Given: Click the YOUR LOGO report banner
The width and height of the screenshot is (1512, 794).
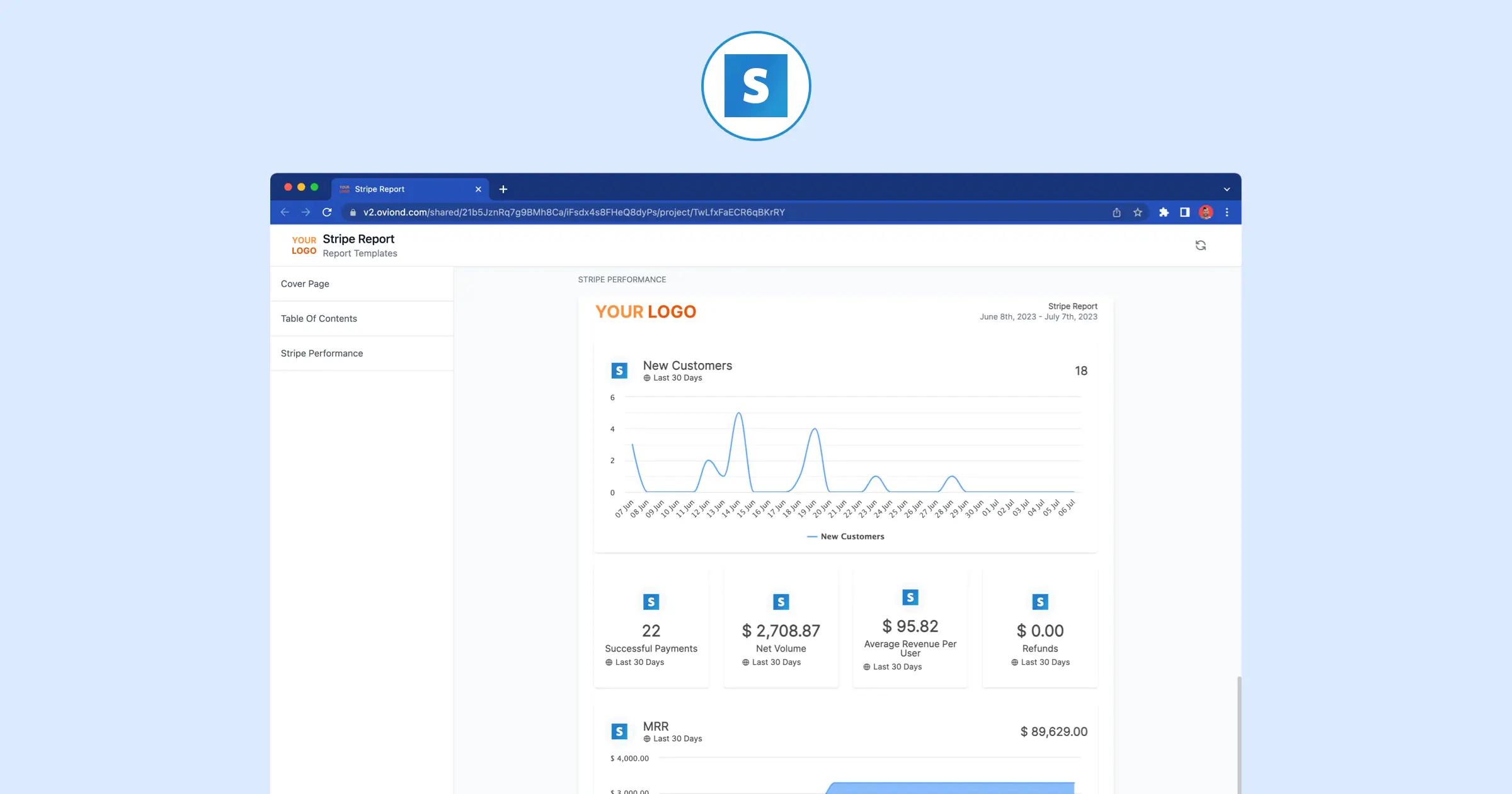Looking at the screenshot, I should [646, 311].
